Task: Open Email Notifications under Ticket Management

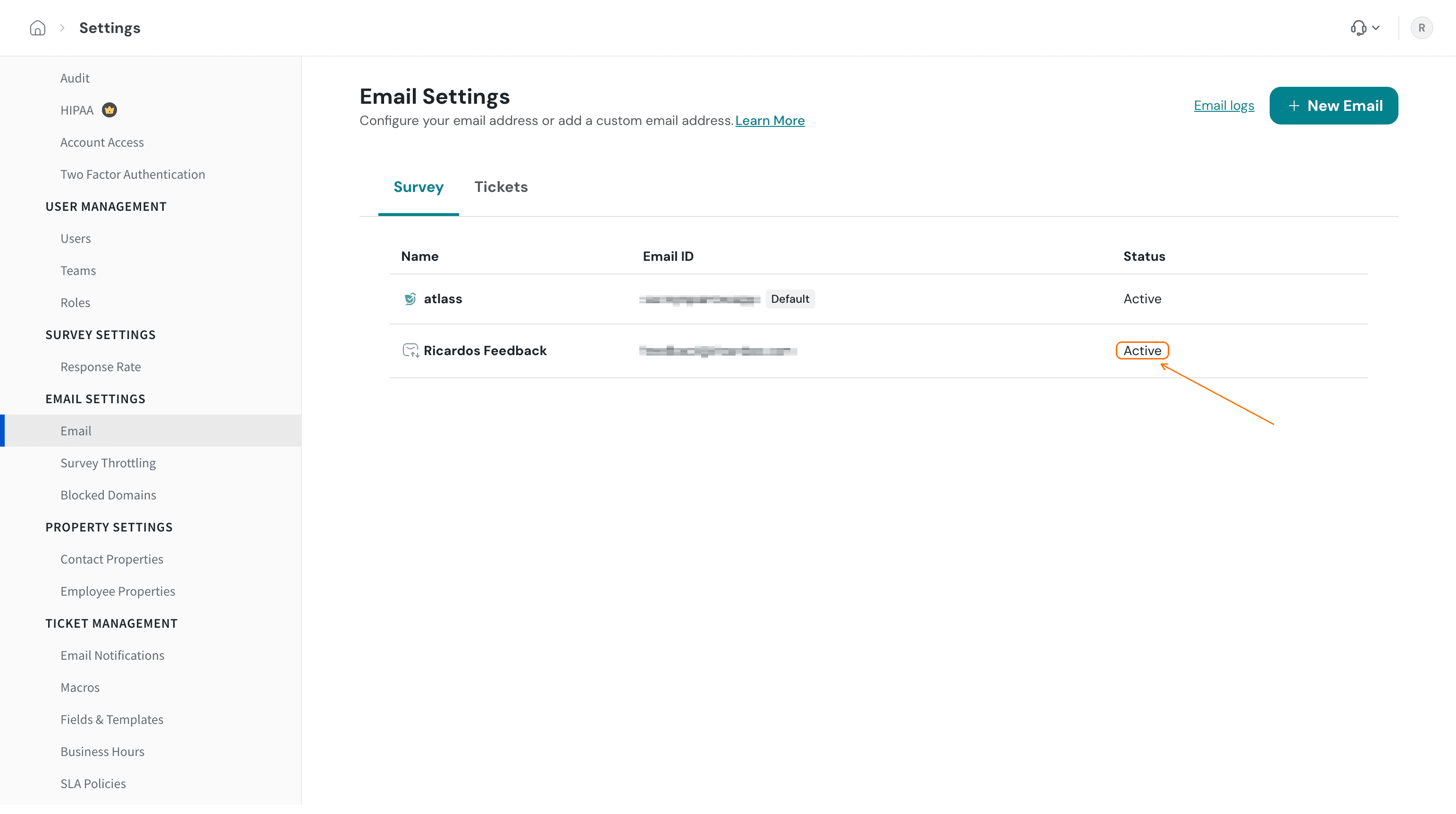Action: [112, 655]
